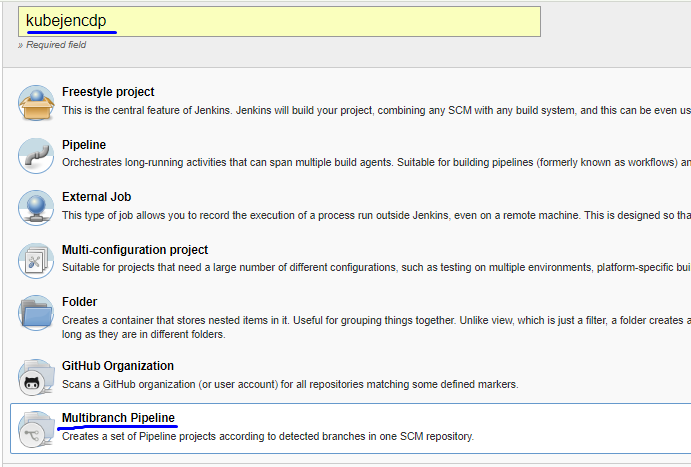Screen dimensions: 691x467
Task: Select Multibranch Pipeline title
Action: 119,417
